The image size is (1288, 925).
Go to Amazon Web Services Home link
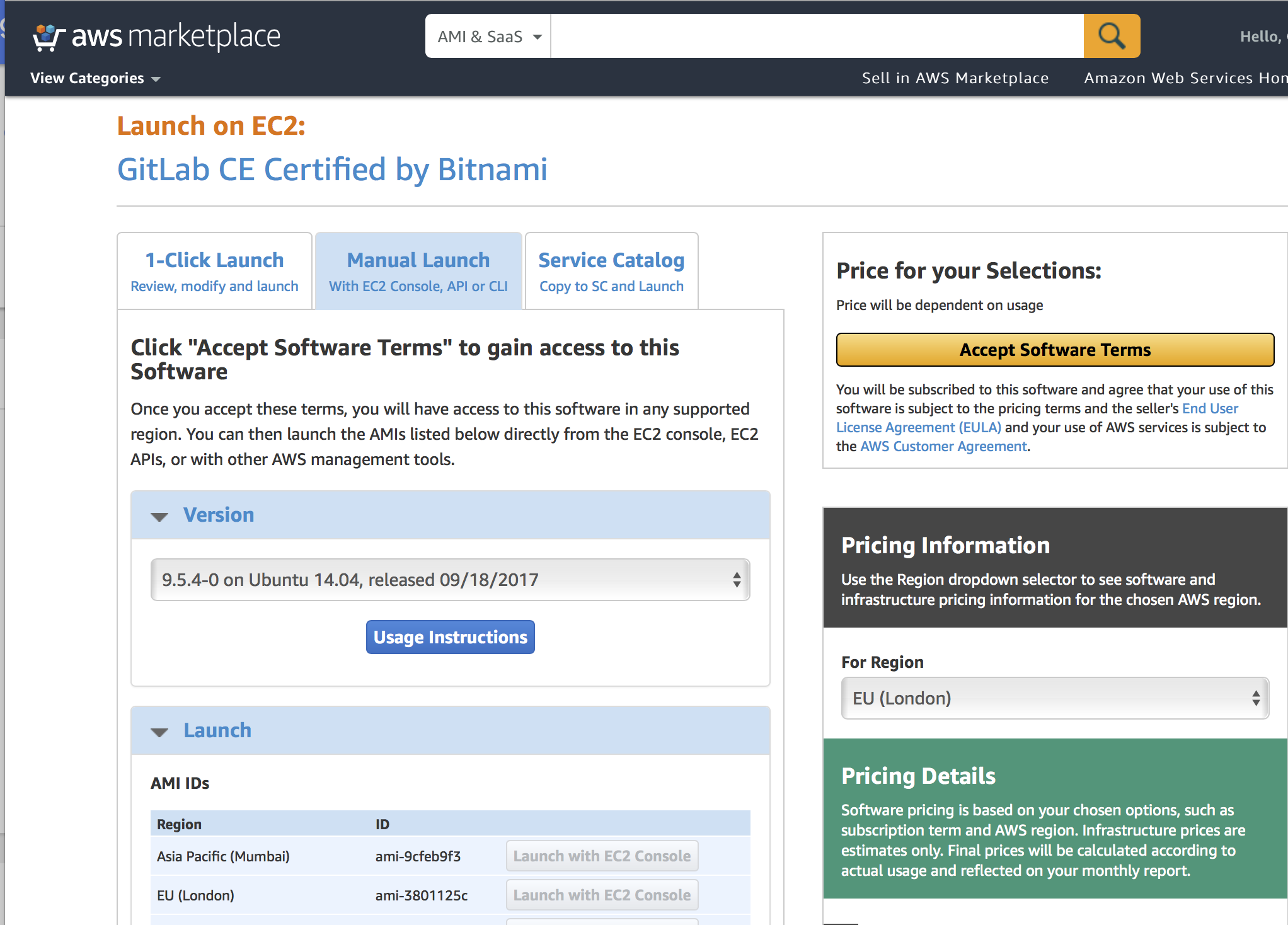pos(1185,78)
